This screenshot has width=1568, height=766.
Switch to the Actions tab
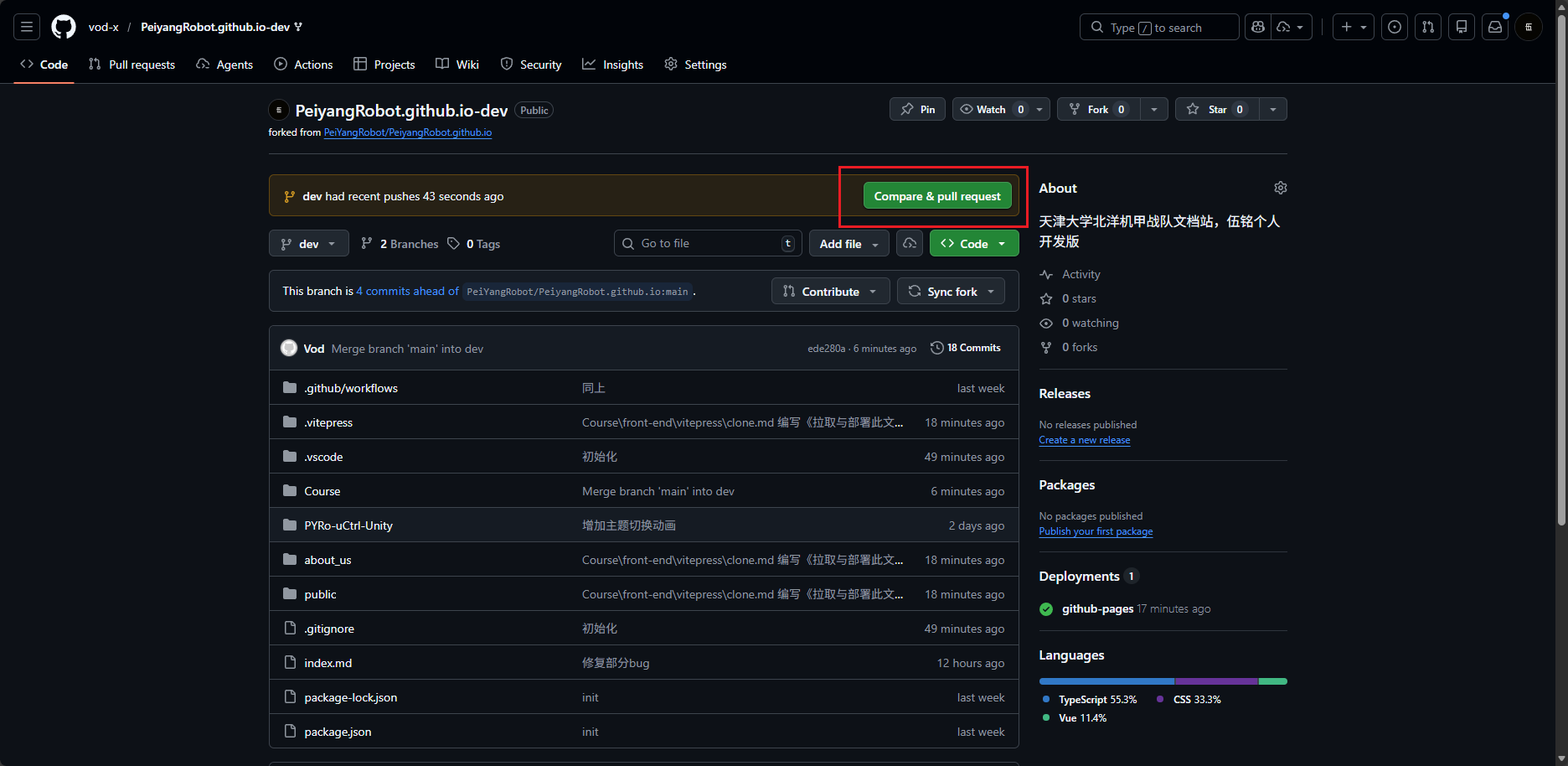[x=303, y=65]
